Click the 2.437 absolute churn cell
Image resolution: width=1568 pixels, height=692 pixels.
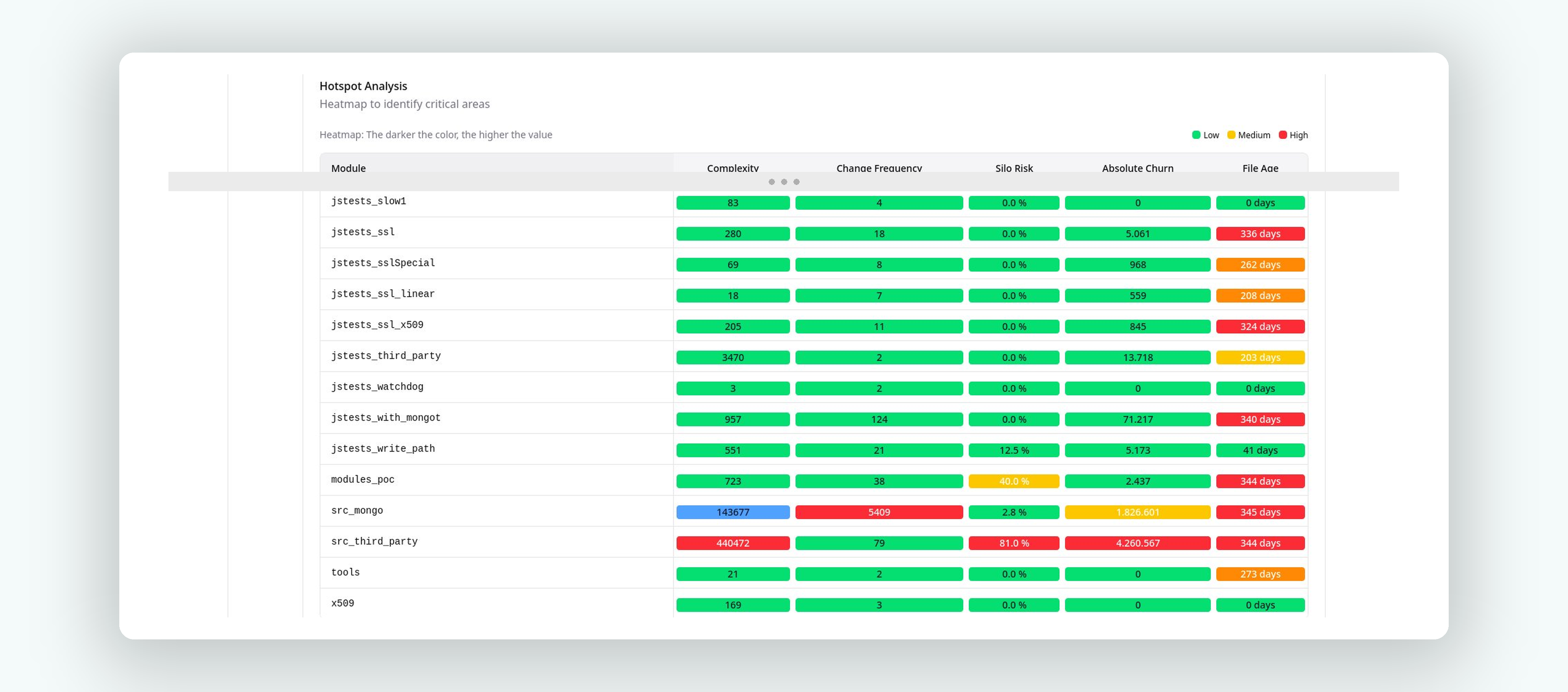[1137, 481]
